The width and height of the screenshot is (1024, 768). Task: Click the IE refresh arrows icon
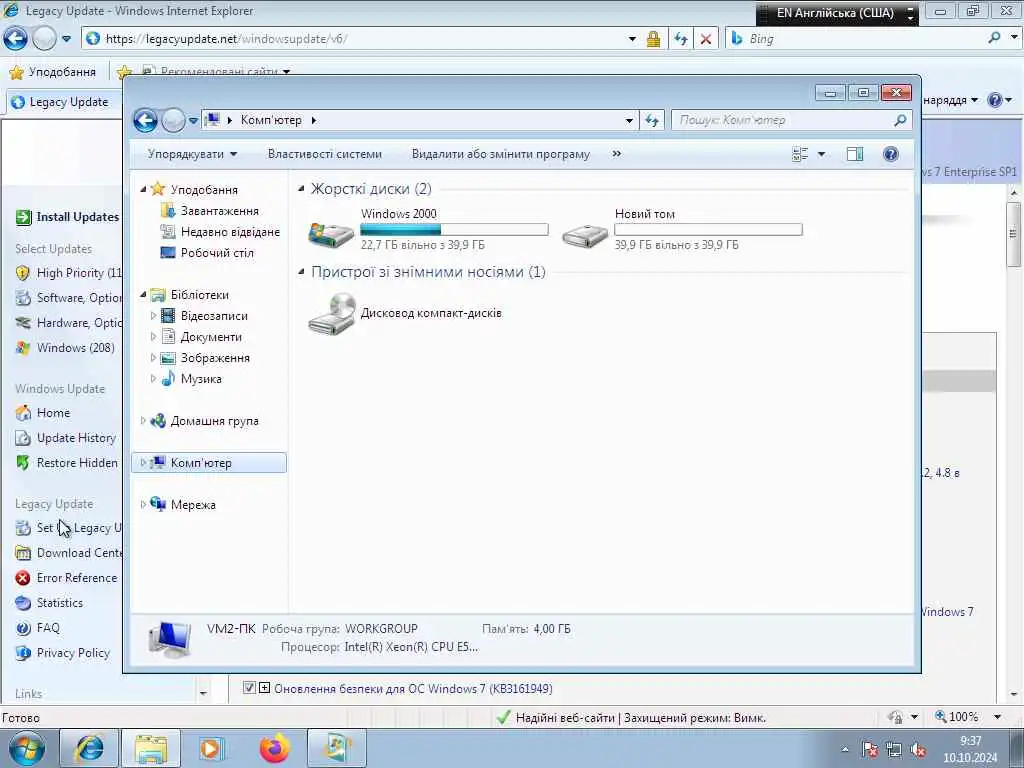(681, 39)
